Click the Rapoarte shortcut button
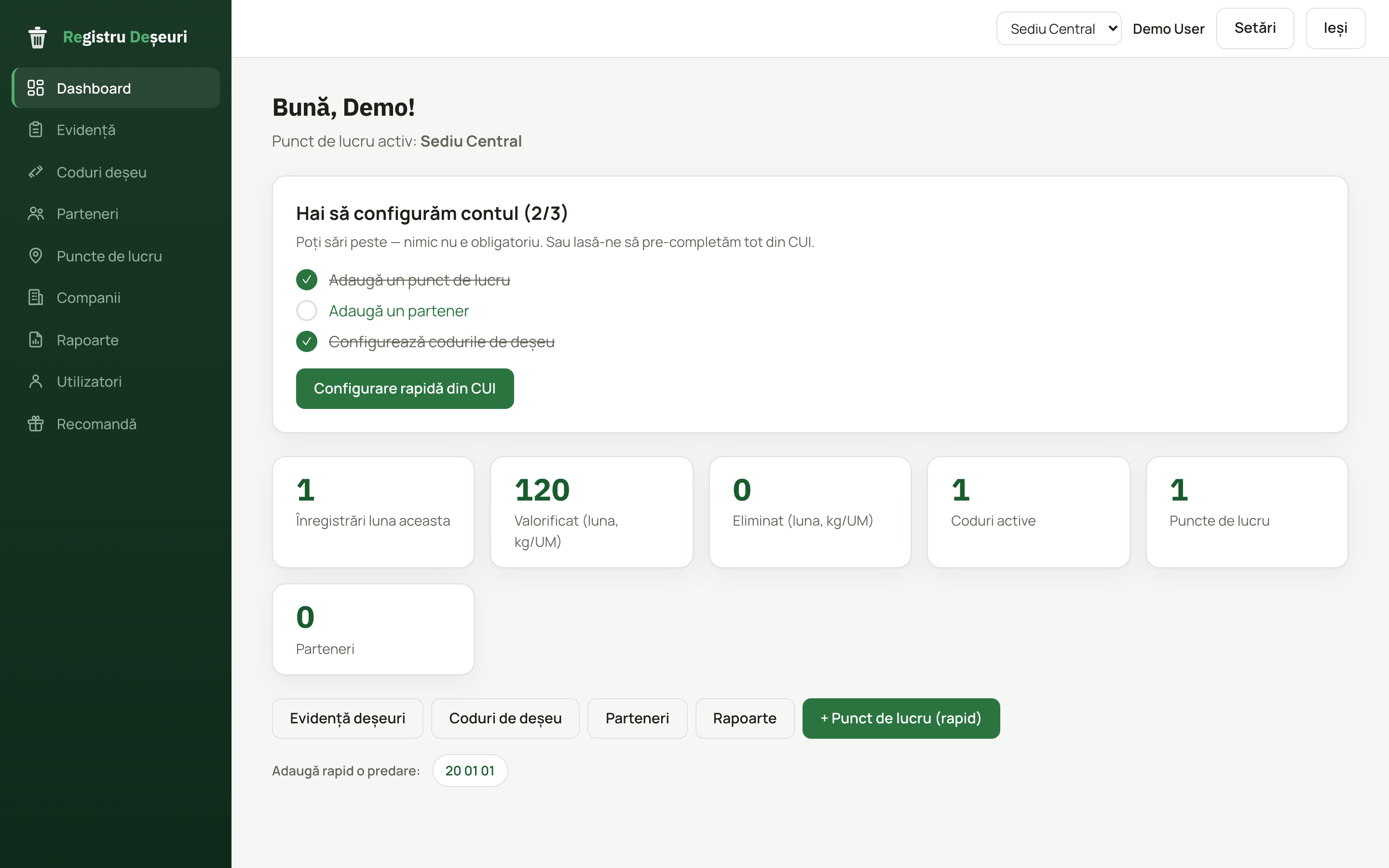 [745, 718]
